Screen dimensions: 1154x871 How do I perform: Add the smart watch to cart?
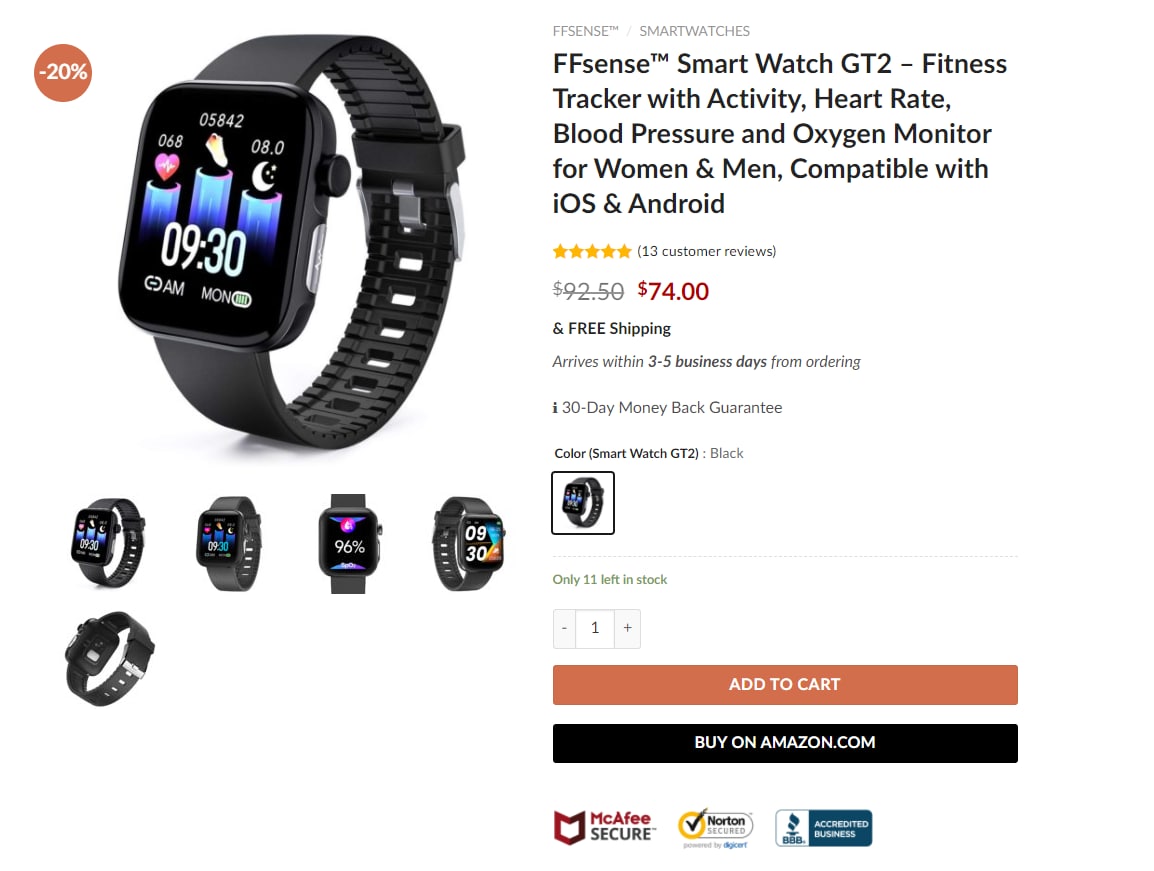[785, 685]
